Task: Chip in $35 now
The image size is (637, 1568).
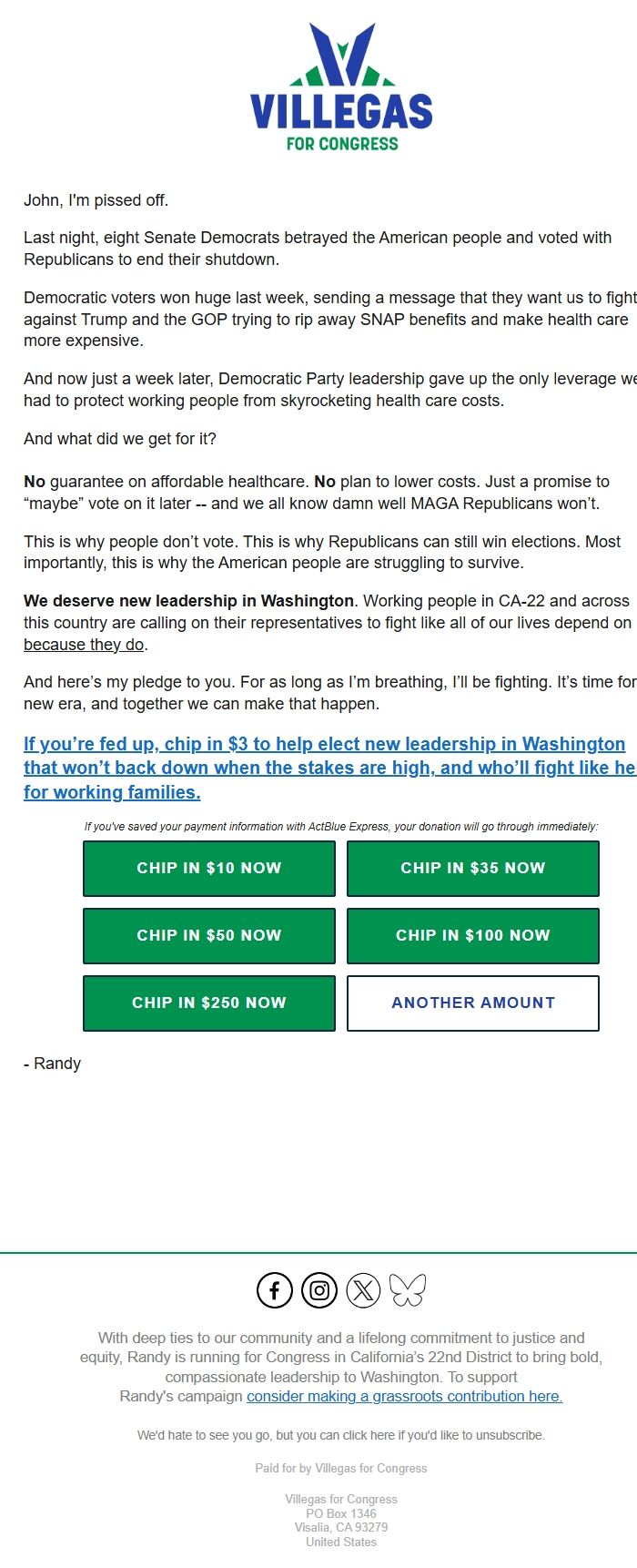Action: point(472,868)
